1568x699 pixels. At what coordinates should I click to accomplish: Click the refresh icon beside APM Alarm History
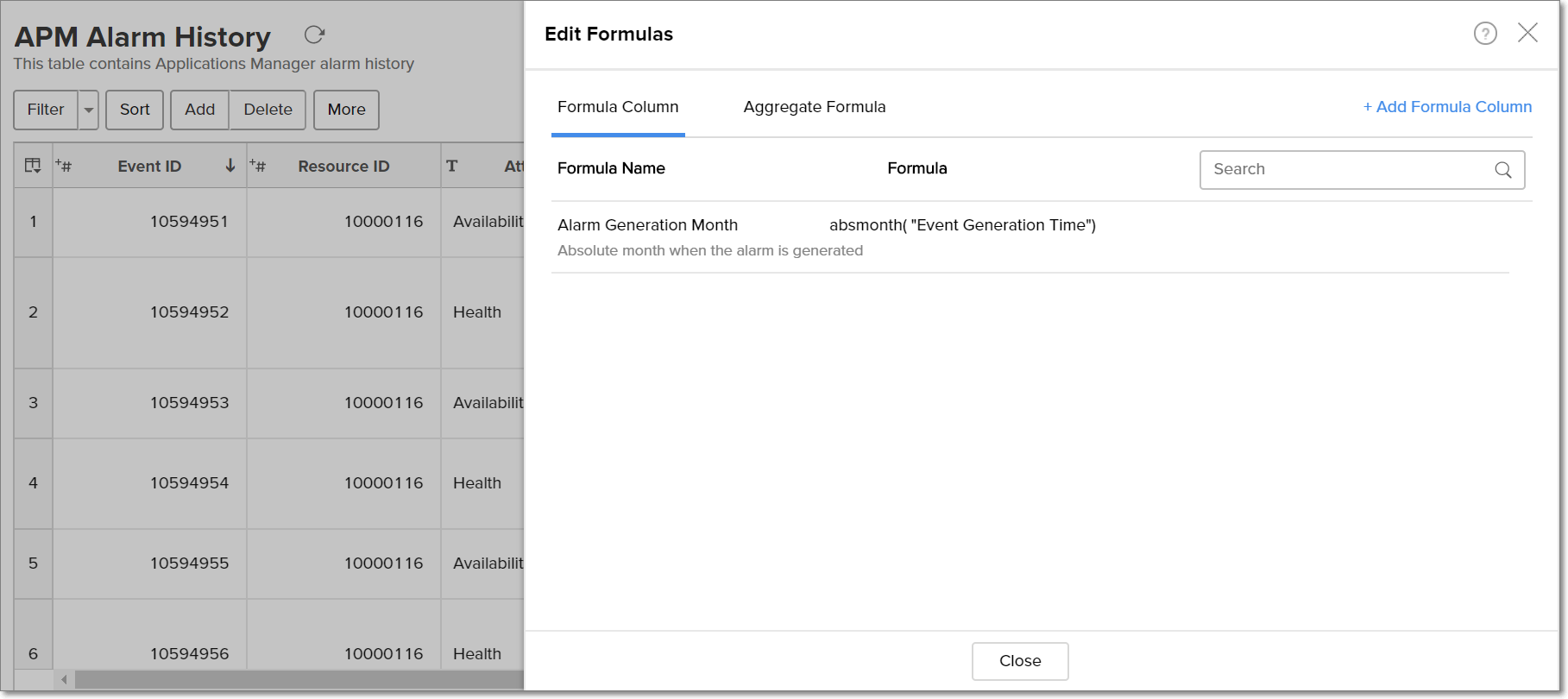pos(314,35)
